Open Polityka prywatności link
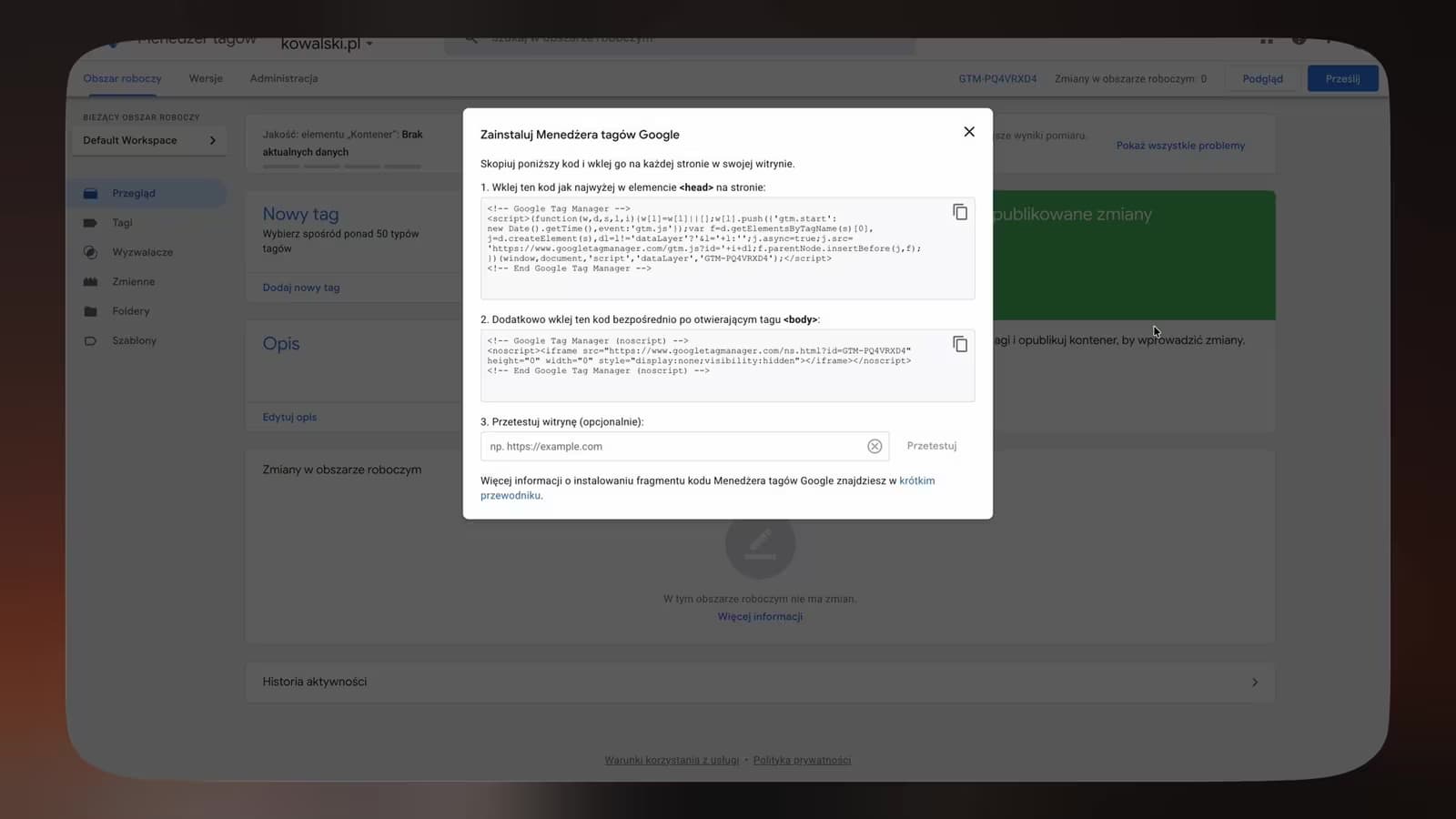The image size is (1456, 819). [x=802, y=760]
